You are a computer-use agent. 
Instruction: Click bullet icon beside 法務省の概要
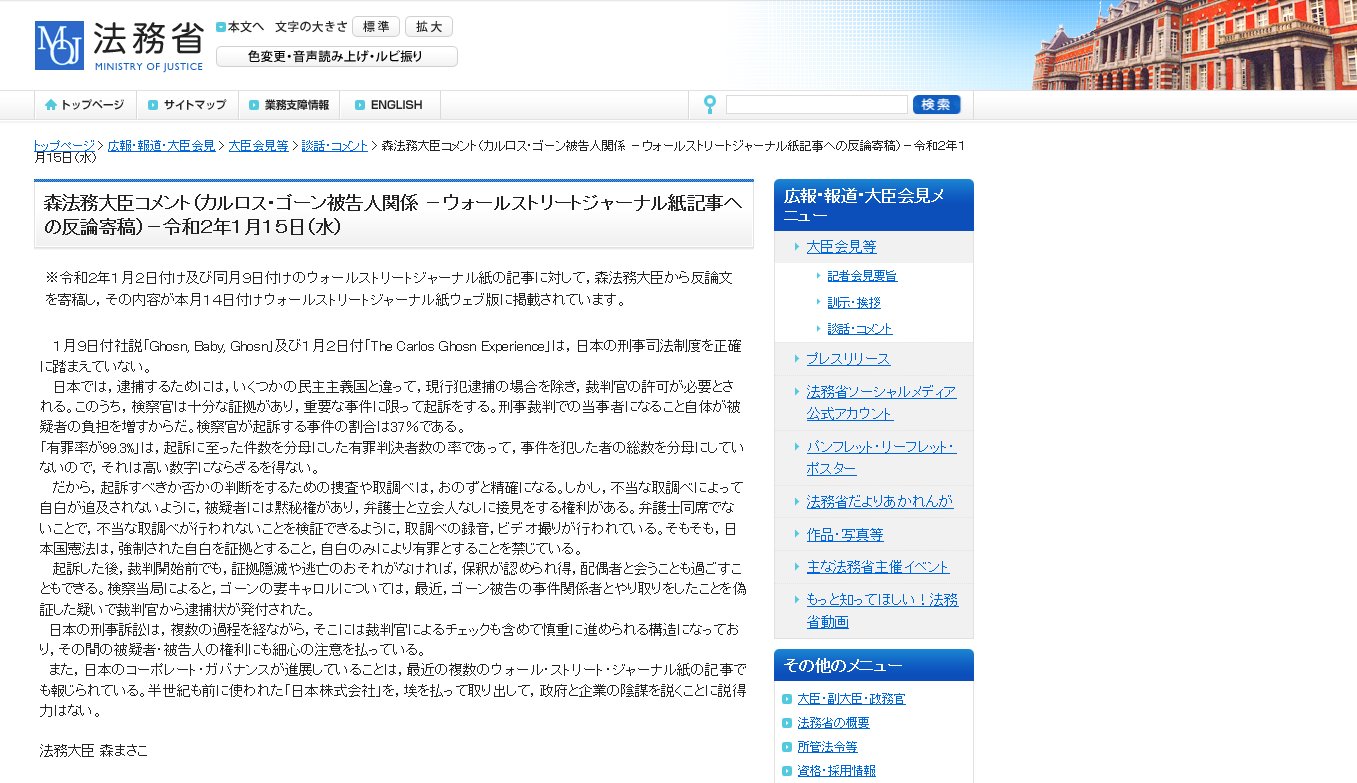tap(788, 723)
